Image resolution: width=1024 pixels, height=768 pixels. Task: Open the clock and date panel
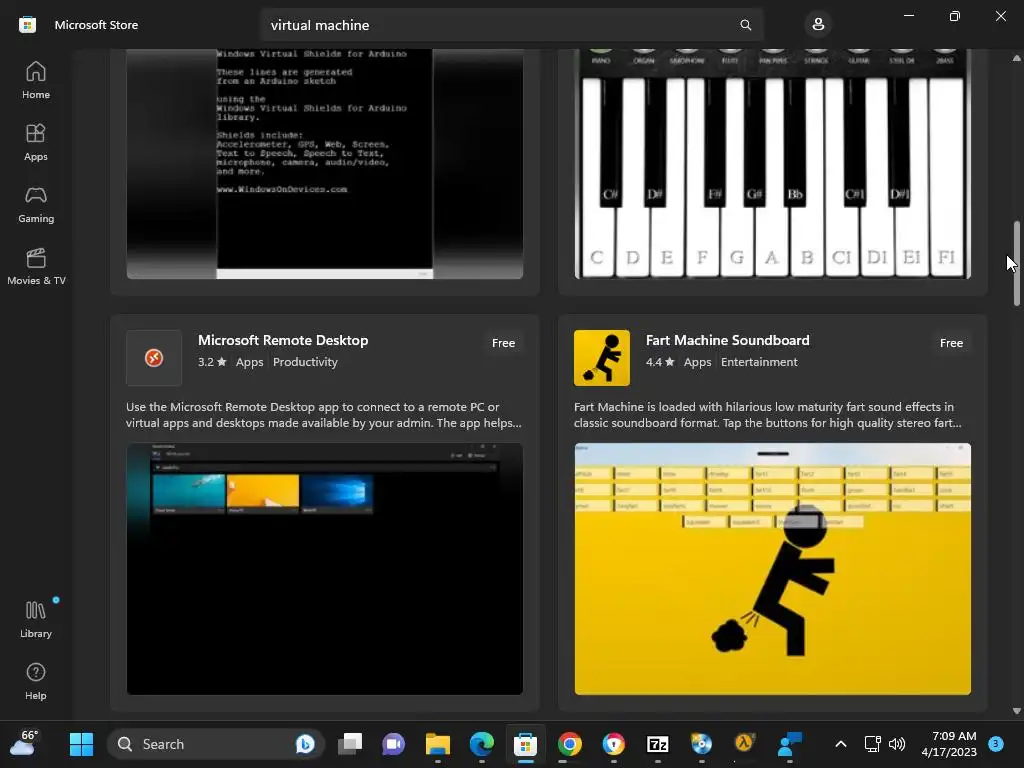949,744
